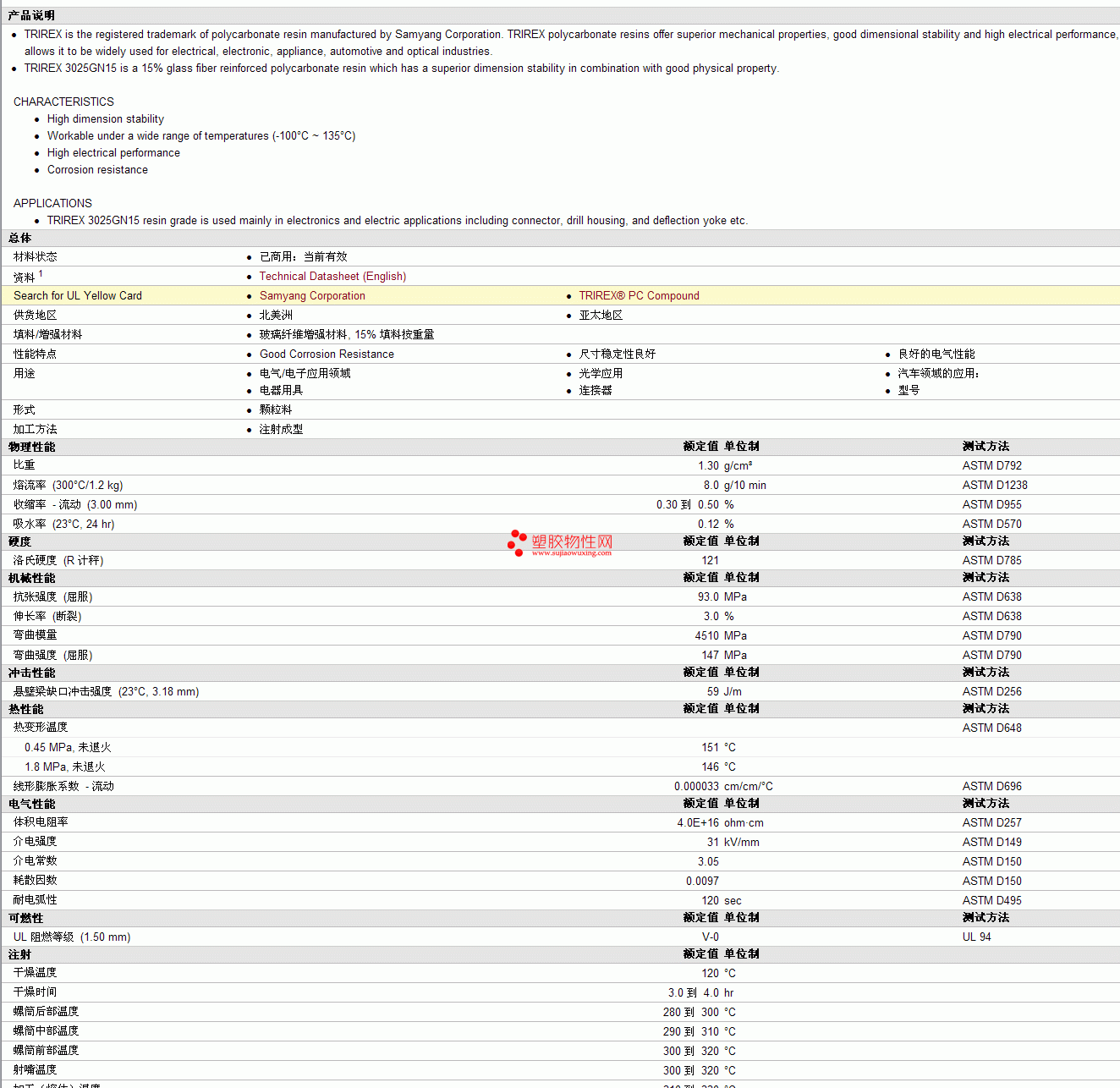Image resolution: width=1120 pixels, height=1088 pixels.
Task: Click the 北美洲 availability entry
Action: [276, 316]
